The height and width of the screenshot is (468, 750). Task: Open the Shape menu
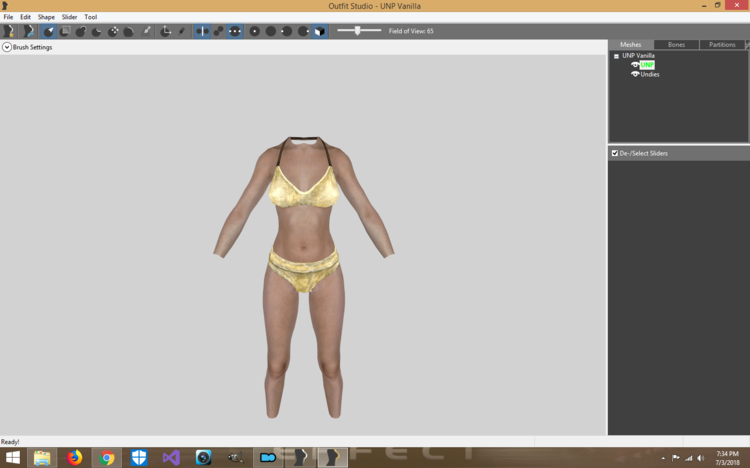tap(46, 17)
